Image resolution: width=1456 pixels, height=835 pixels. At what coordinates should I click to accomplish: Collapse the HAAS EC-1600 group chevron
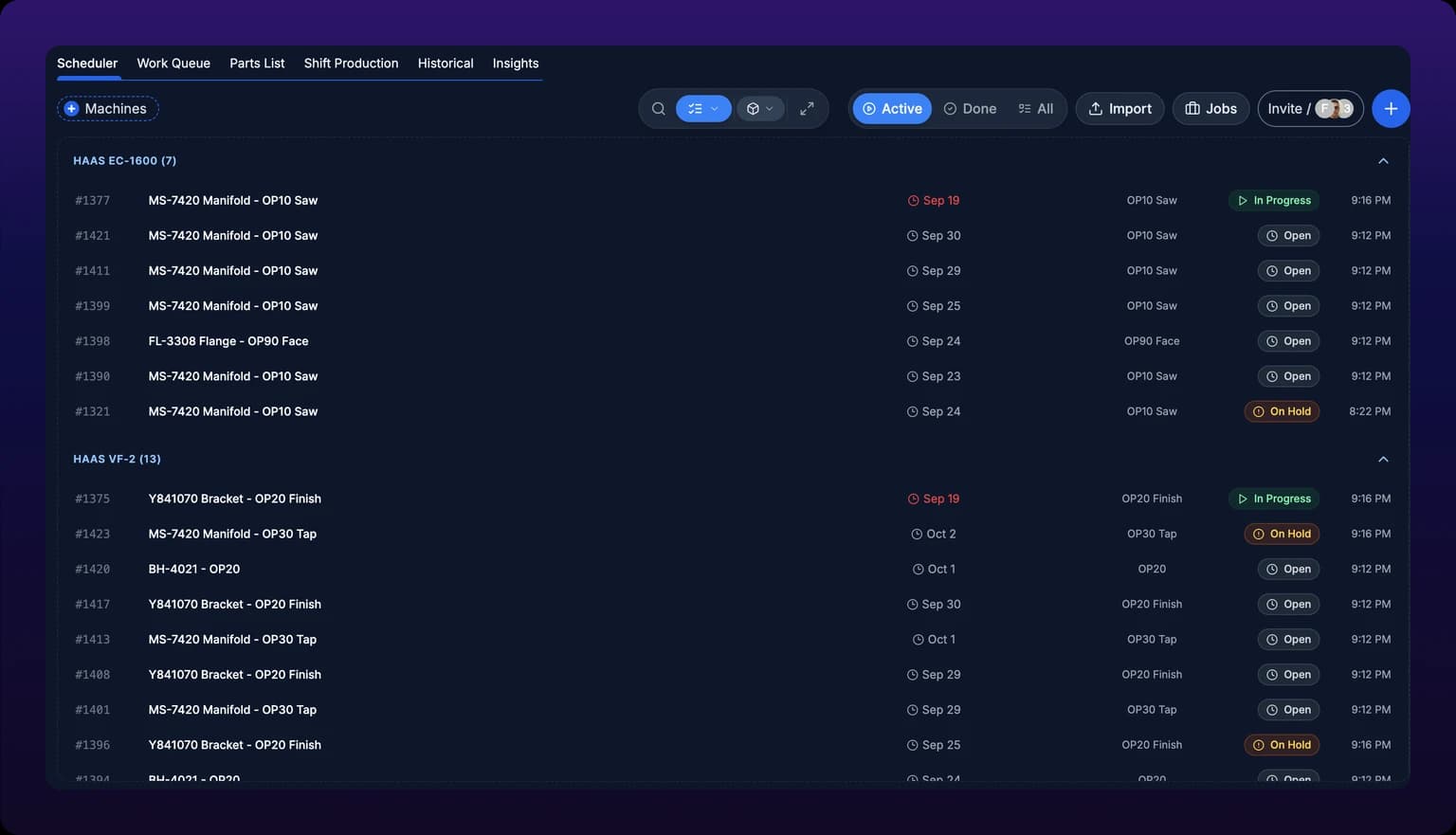point(1383,161)
